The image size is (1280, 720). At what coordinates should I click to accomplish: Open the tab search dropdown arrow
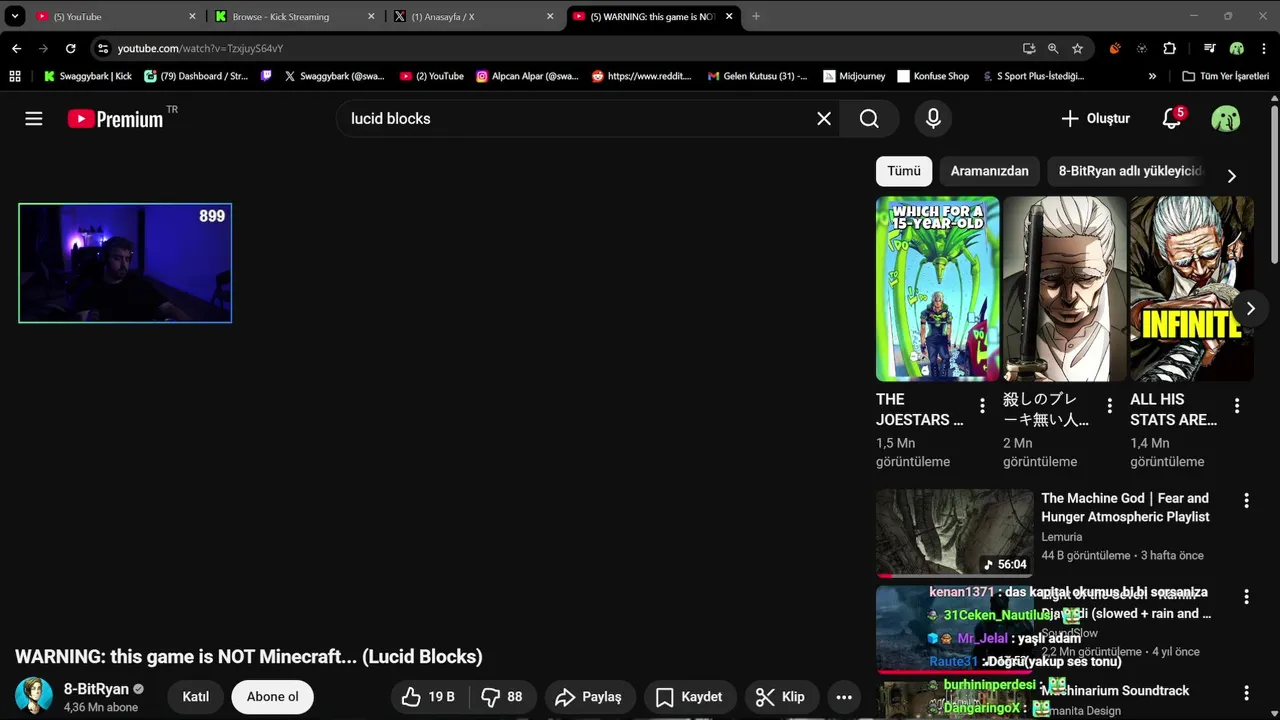pyautogui.click(x=15, y=17)
